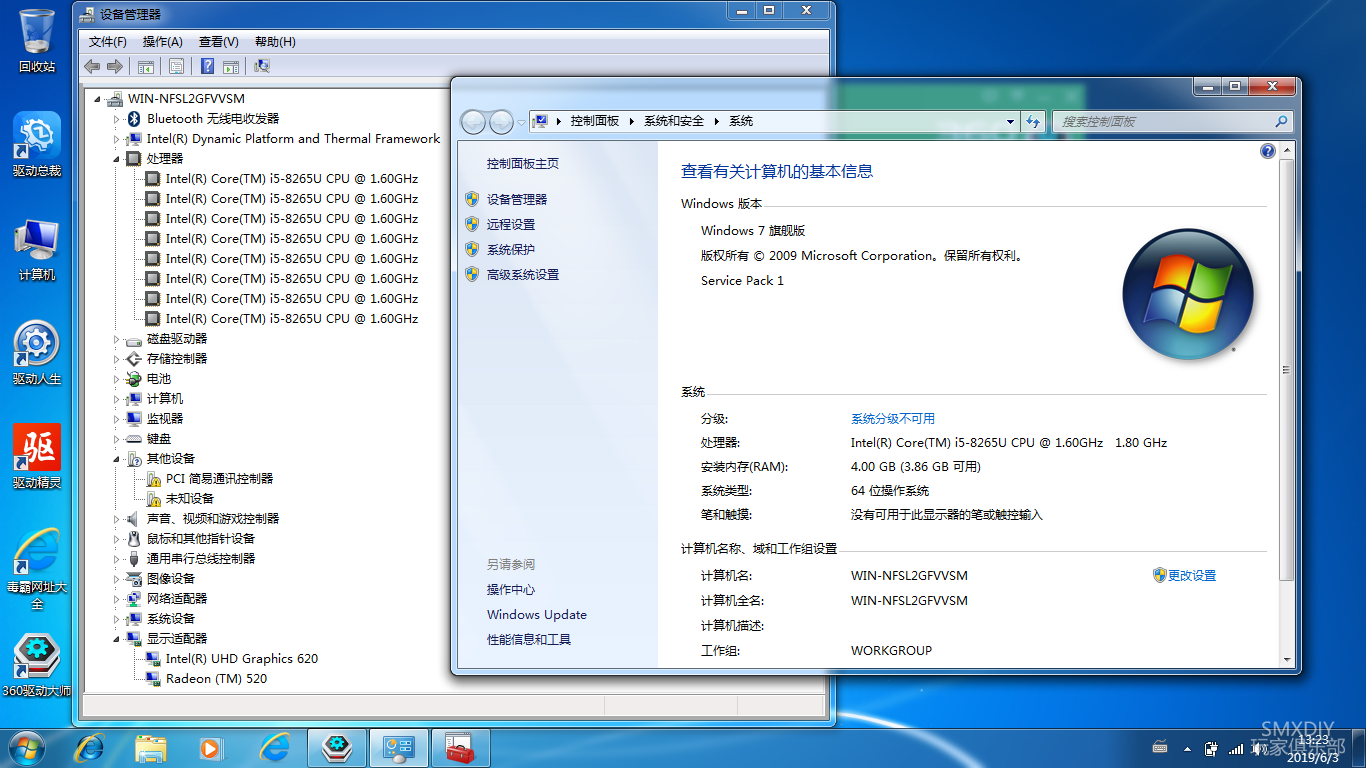Click the 更改设置 link
Image resolution: width=1366 pixels, height=768 pixels.
pos(1192,575)
